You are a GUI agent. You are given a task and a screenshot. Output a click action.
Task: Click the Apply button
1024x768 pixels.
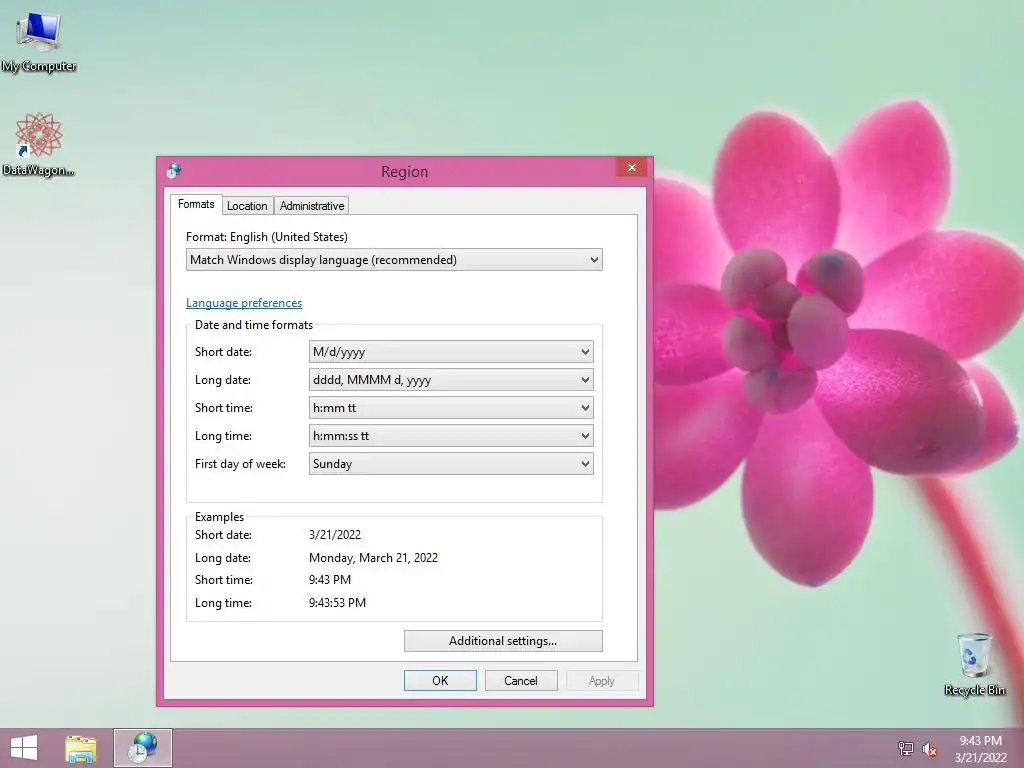(601, 680)
